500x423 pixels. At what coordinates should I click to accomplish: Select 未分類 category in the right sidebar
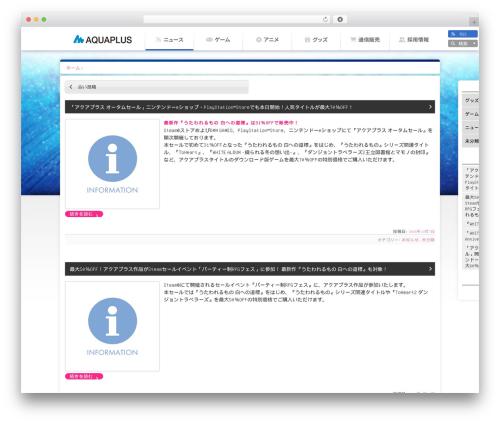471,141
